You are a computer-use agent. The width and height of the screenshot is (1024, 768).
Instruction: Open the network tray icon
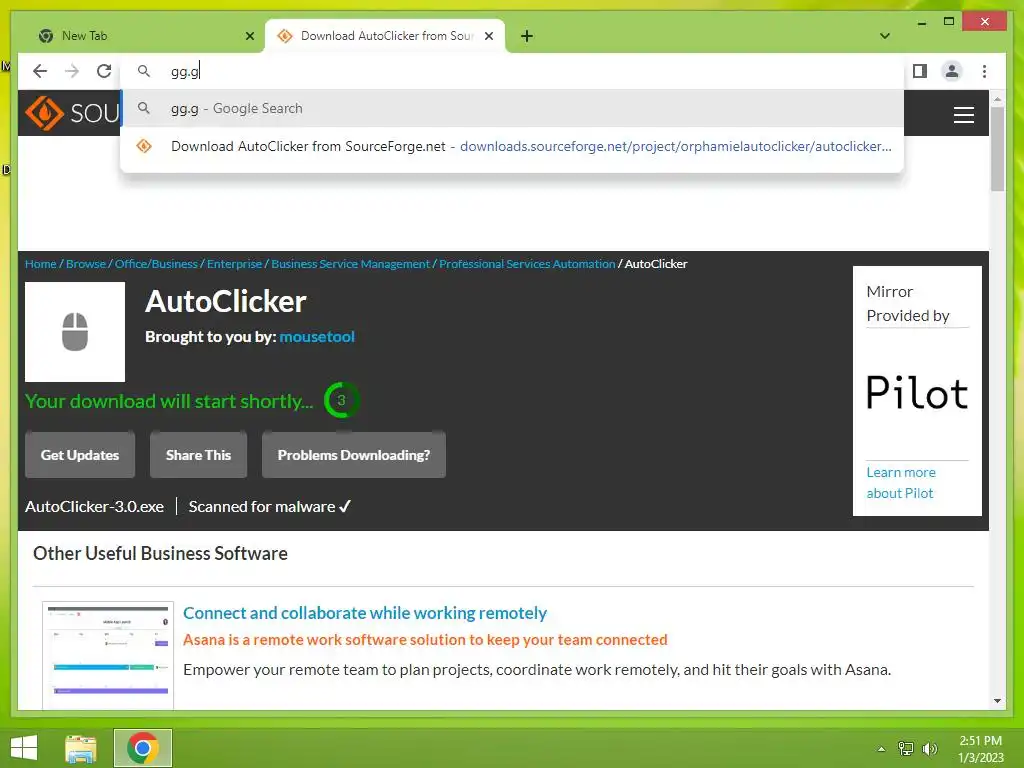pyautogui.click(x=906, y=749)
